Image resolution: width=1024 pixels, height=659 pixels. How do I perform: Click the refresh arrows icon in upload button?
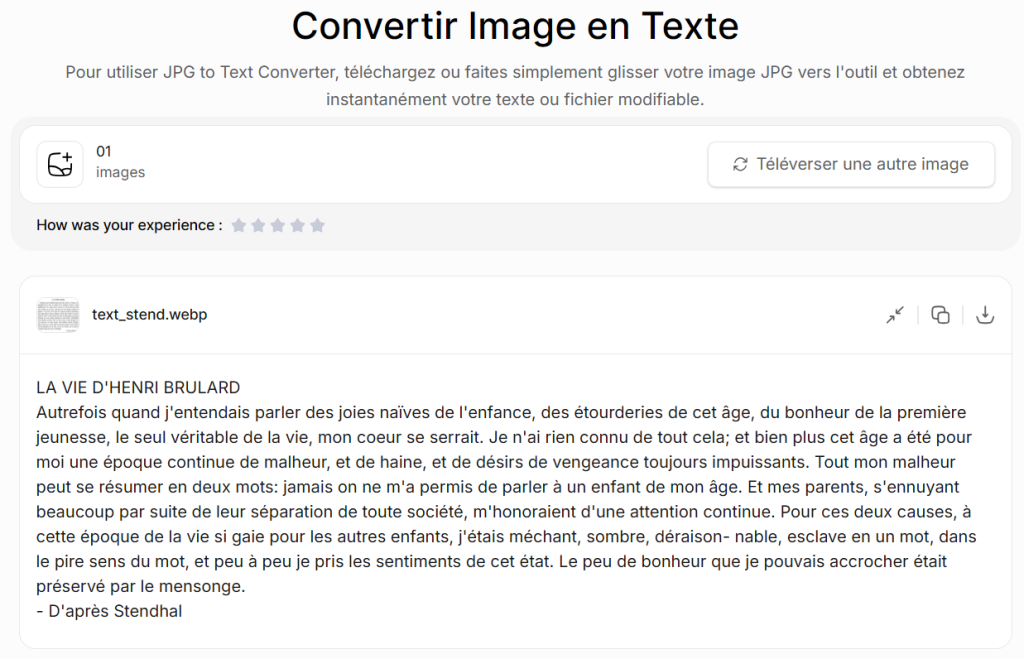(x=740, y=164)
